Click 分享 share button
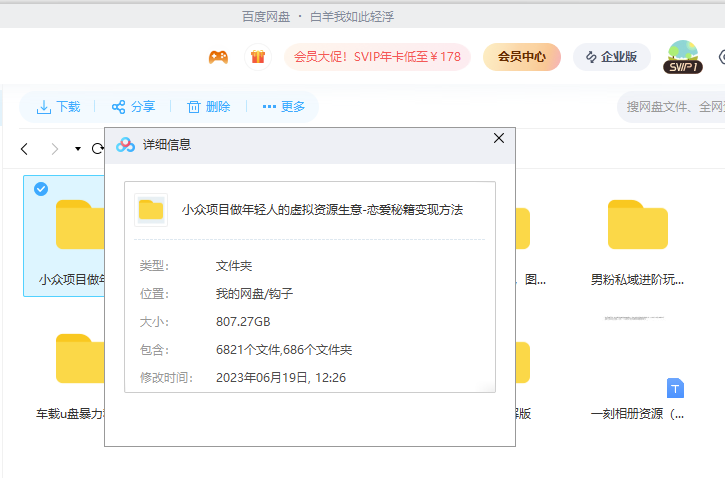The image size is (725, 478). (x=133, y=107)
